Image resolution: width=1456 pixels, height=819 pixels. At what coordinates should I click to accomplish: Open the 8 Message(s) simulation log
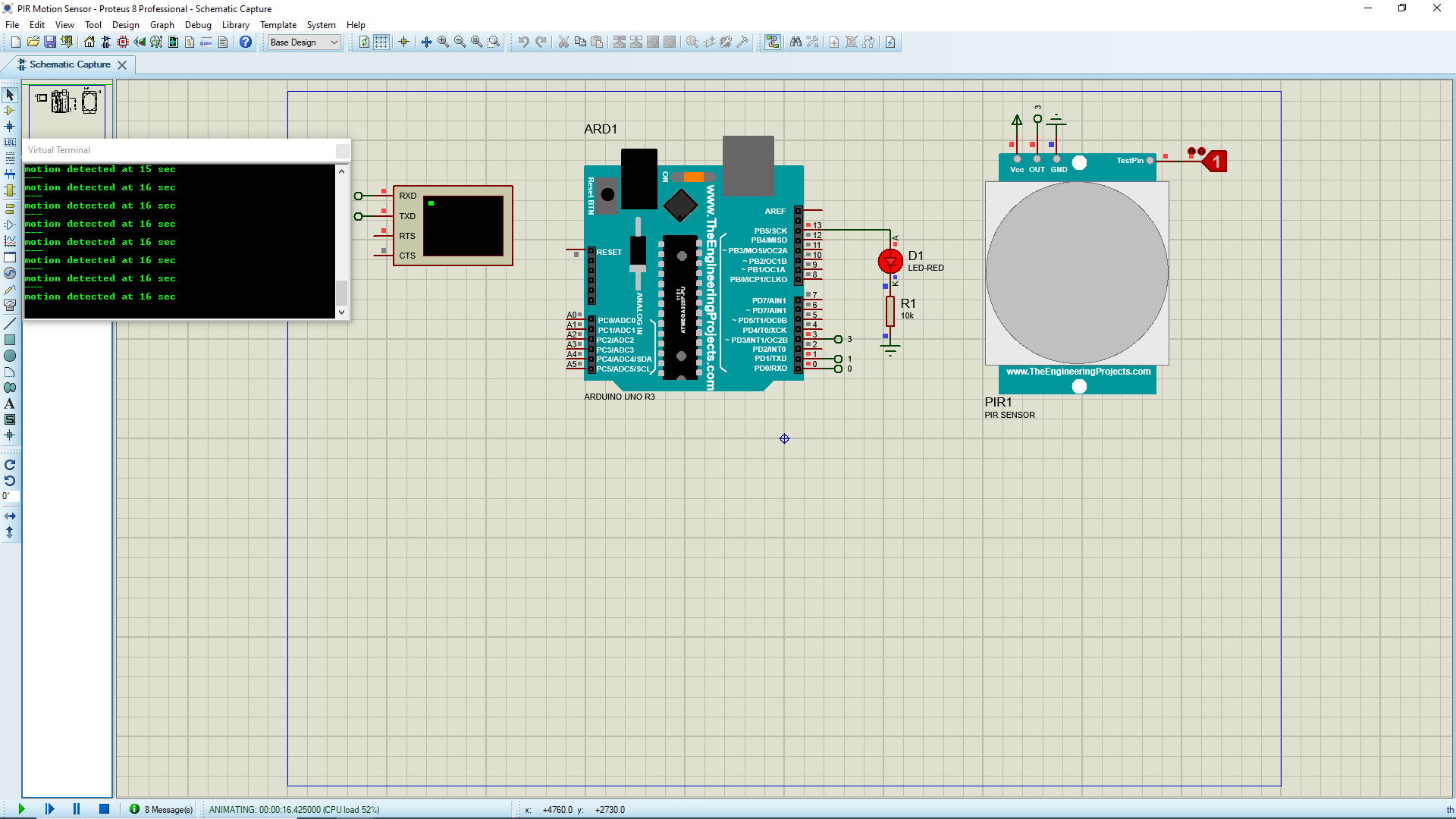tap(162, 809)
